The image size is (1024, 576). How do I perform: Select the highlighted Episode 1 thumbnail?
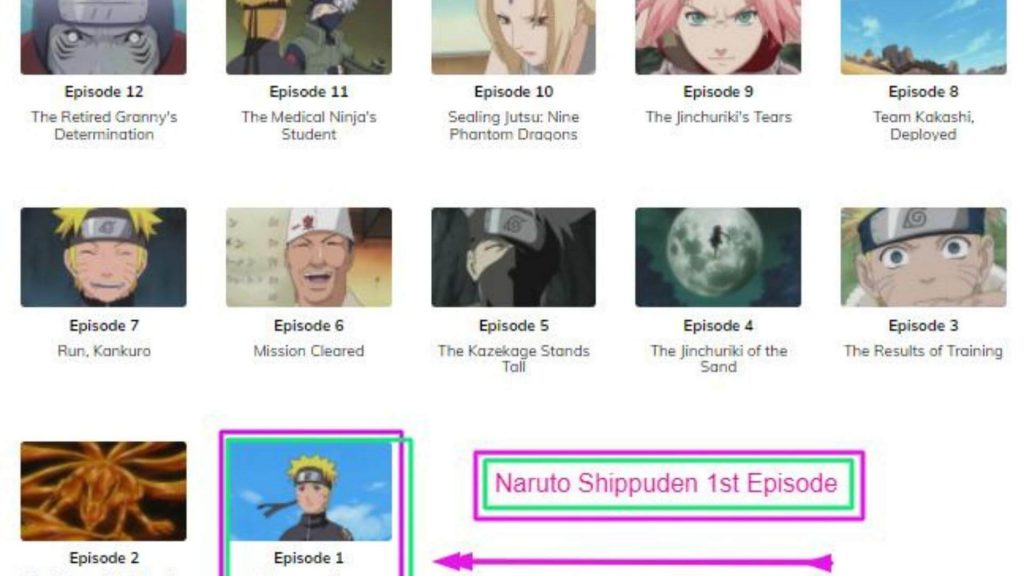tap(309, 491)
